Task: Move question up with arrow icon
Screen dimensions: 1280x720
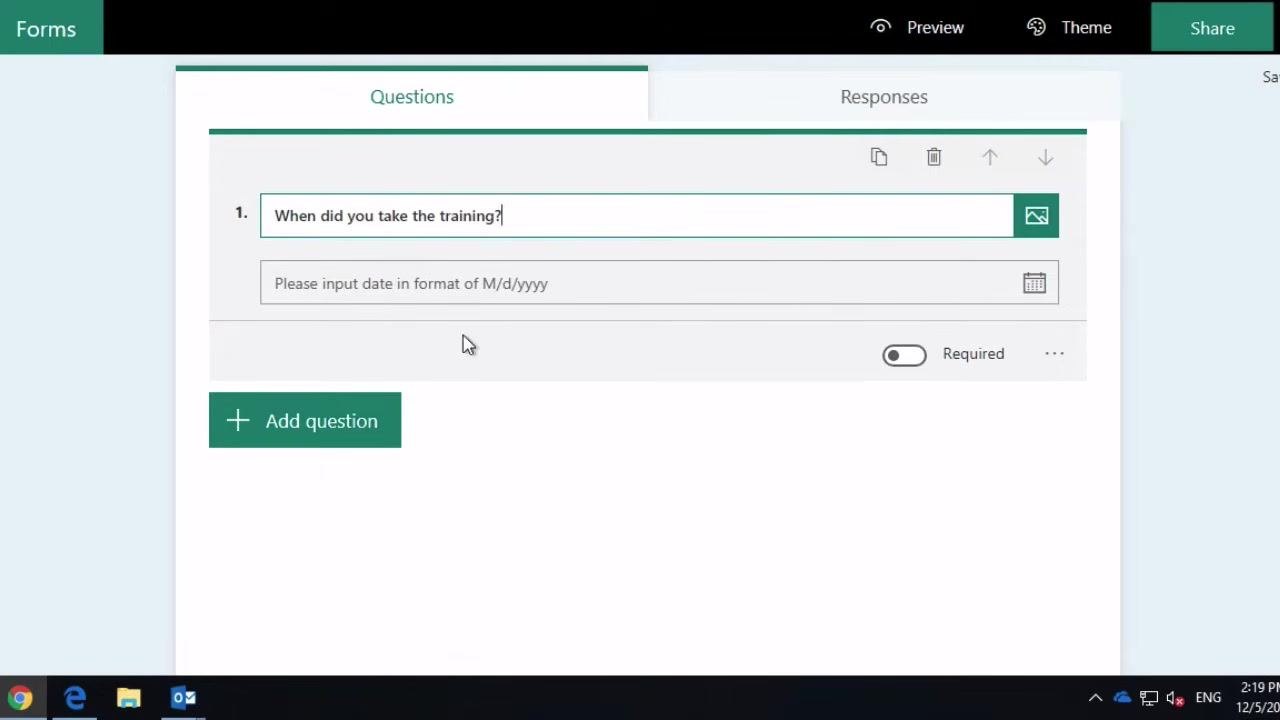Action: pyautogui.click(x=990, y=157)
